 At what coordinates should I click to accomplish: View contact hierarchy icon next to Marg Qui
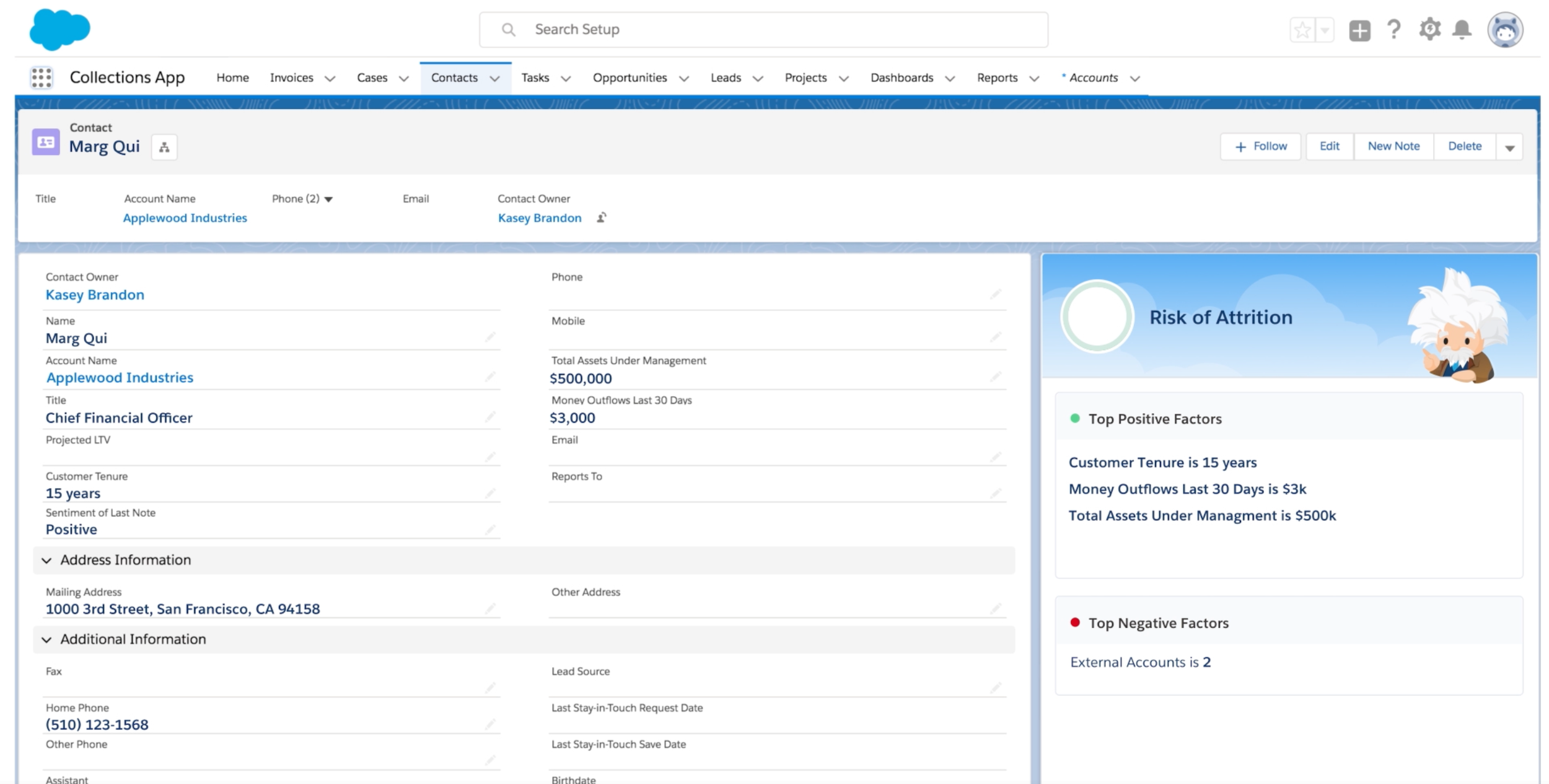[164, 147]
